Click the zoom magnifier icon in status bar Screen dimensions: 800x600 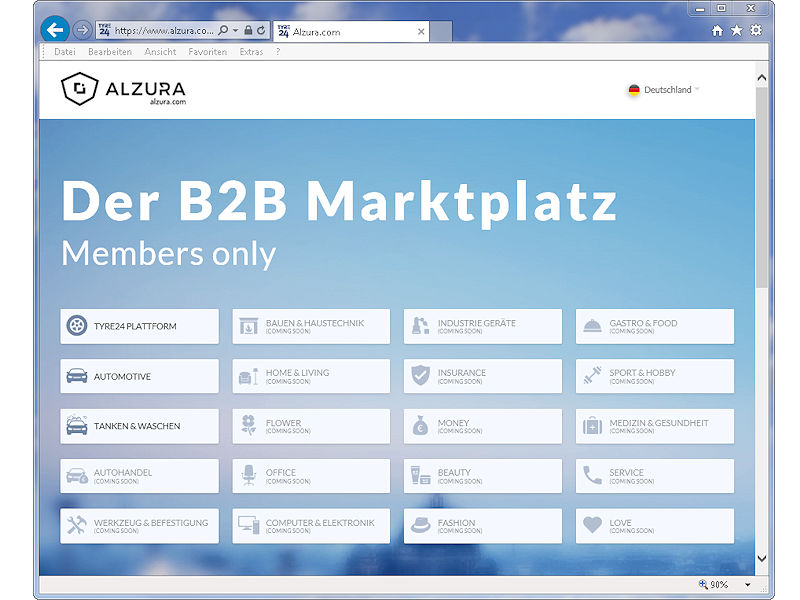703,584
